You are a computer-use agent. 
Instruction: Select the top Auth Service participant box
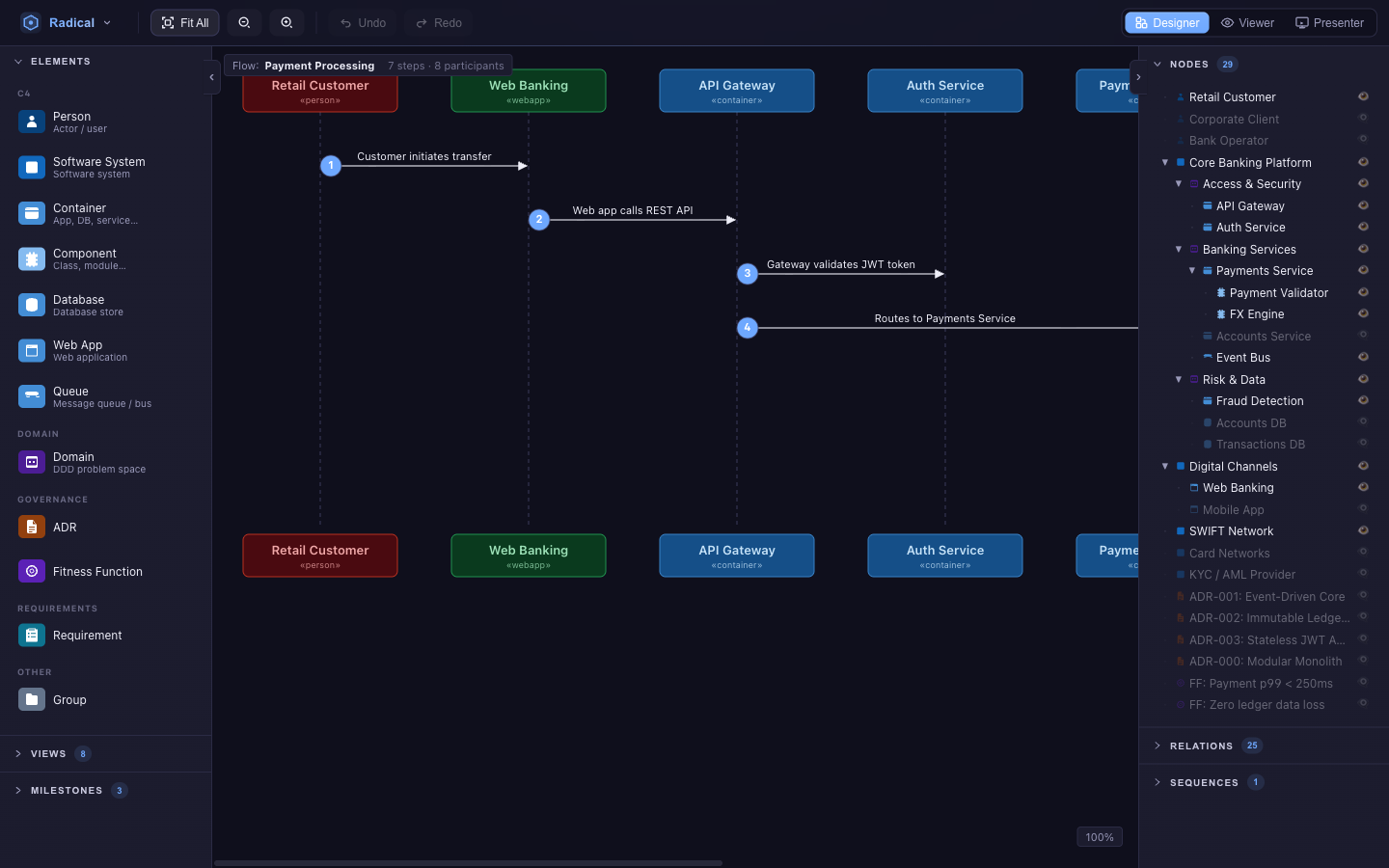pyautogui.click(x=945, y=91)
